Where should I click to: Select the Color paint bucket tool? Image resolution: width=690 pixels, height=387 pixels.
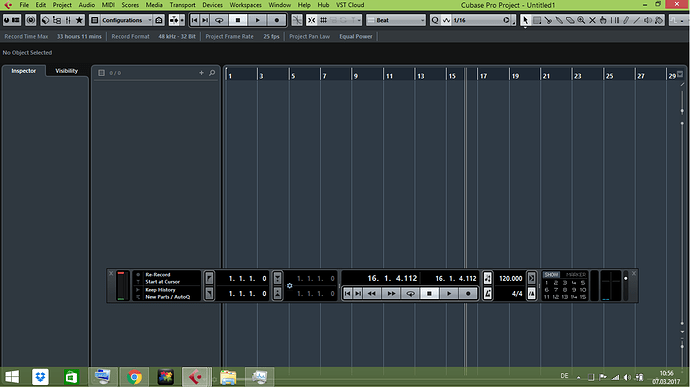pos(659,20)
